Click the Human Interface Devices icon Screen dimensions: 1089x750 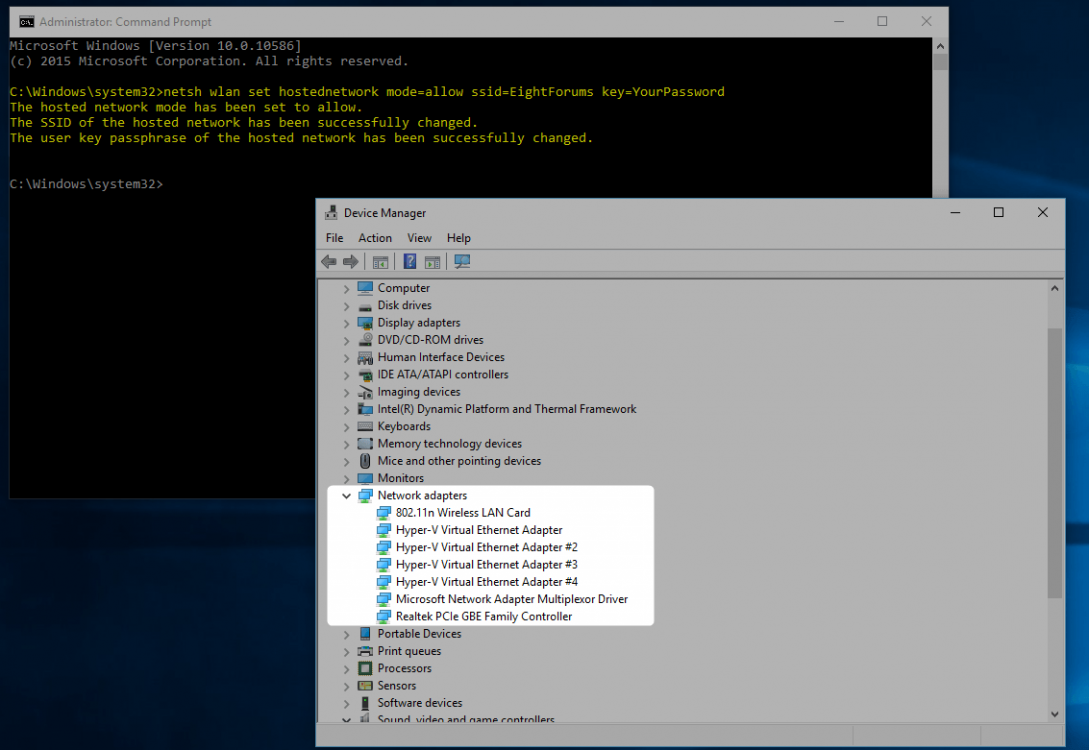[x=365, y=357]
